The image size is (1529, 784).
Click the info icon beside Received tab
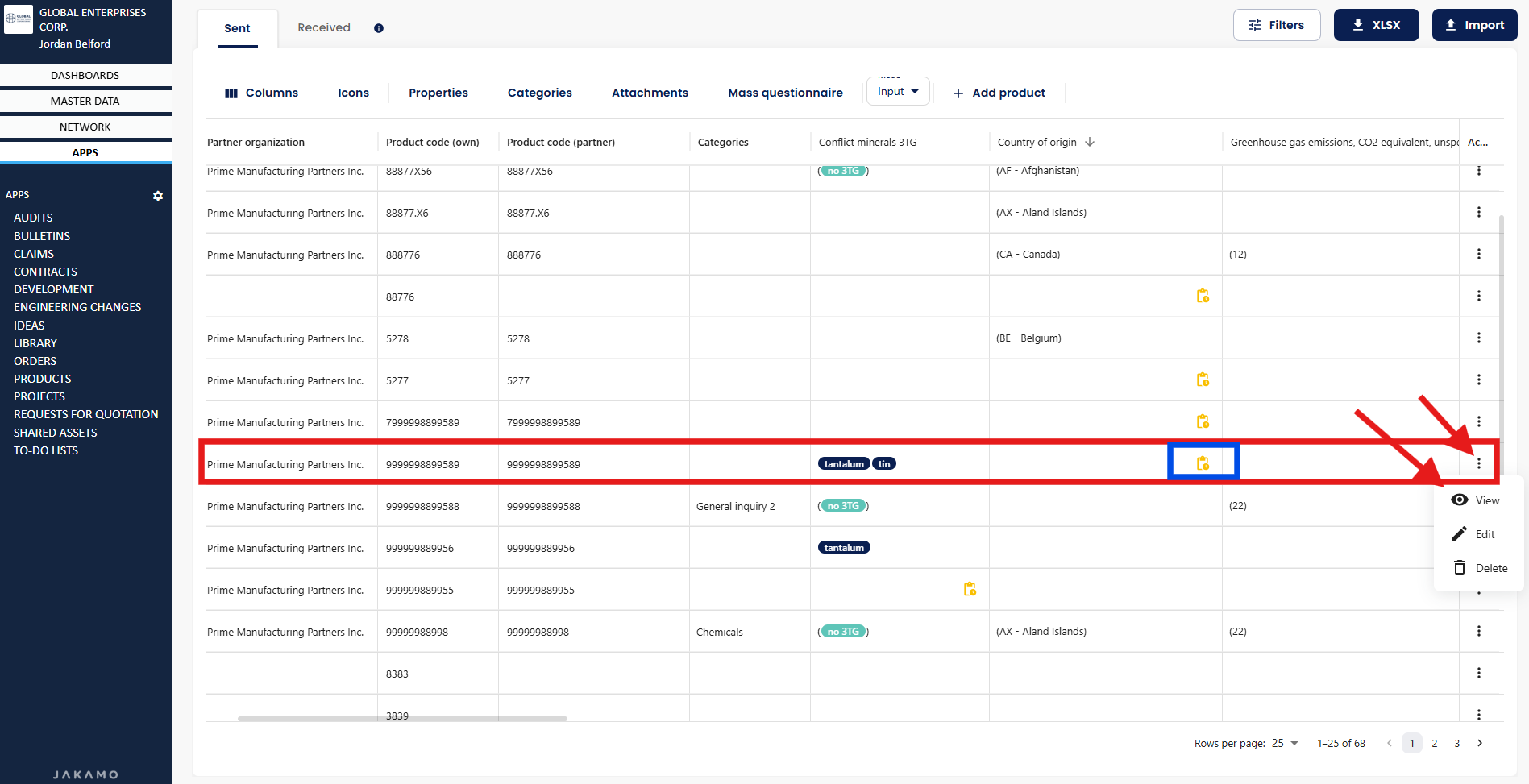(x=379, y=28)
